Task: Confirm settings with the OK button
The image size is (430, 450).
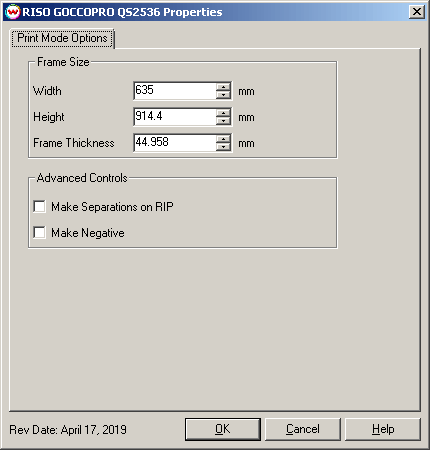Action: (x=223, y=429)
